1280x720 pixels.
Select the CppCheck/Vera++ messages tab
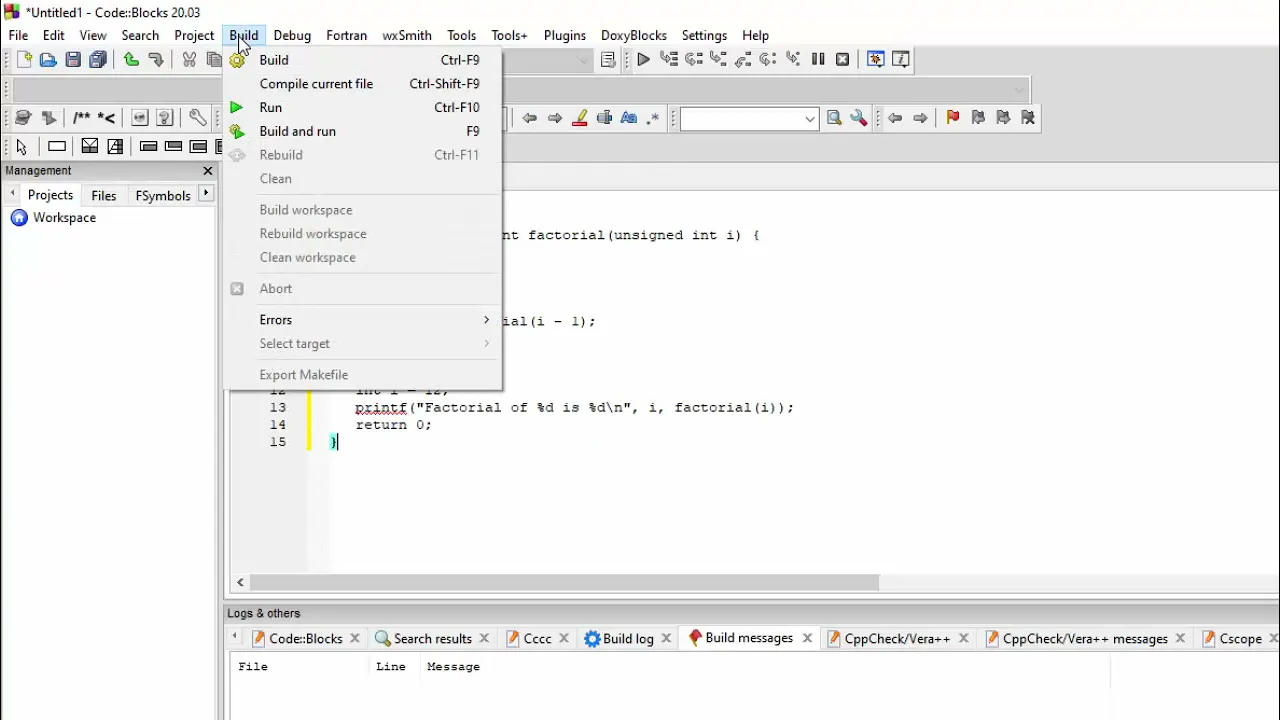point(1085,639)
